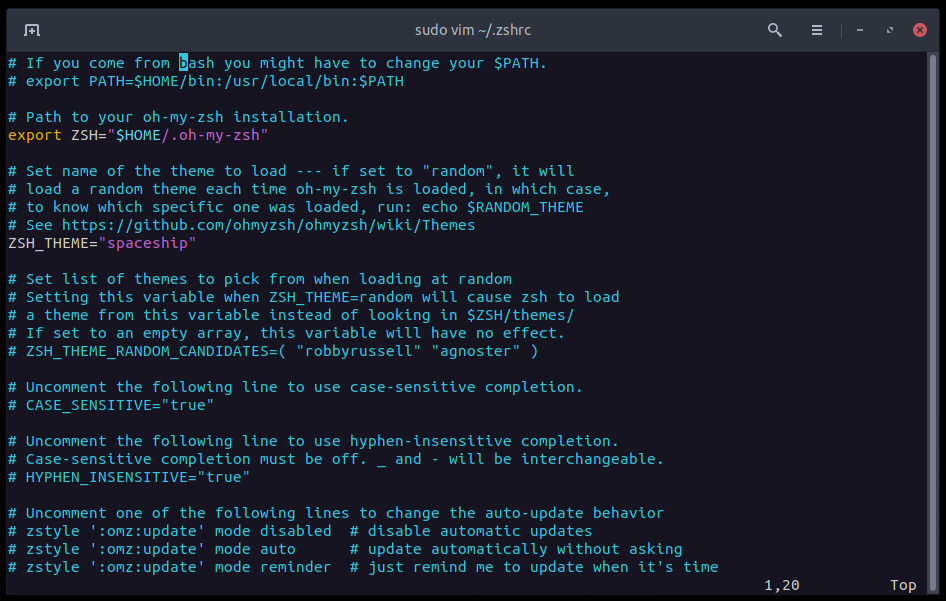Click the minimize dash icon
Viewport: 946px width, 601px height.
[859, 30]
